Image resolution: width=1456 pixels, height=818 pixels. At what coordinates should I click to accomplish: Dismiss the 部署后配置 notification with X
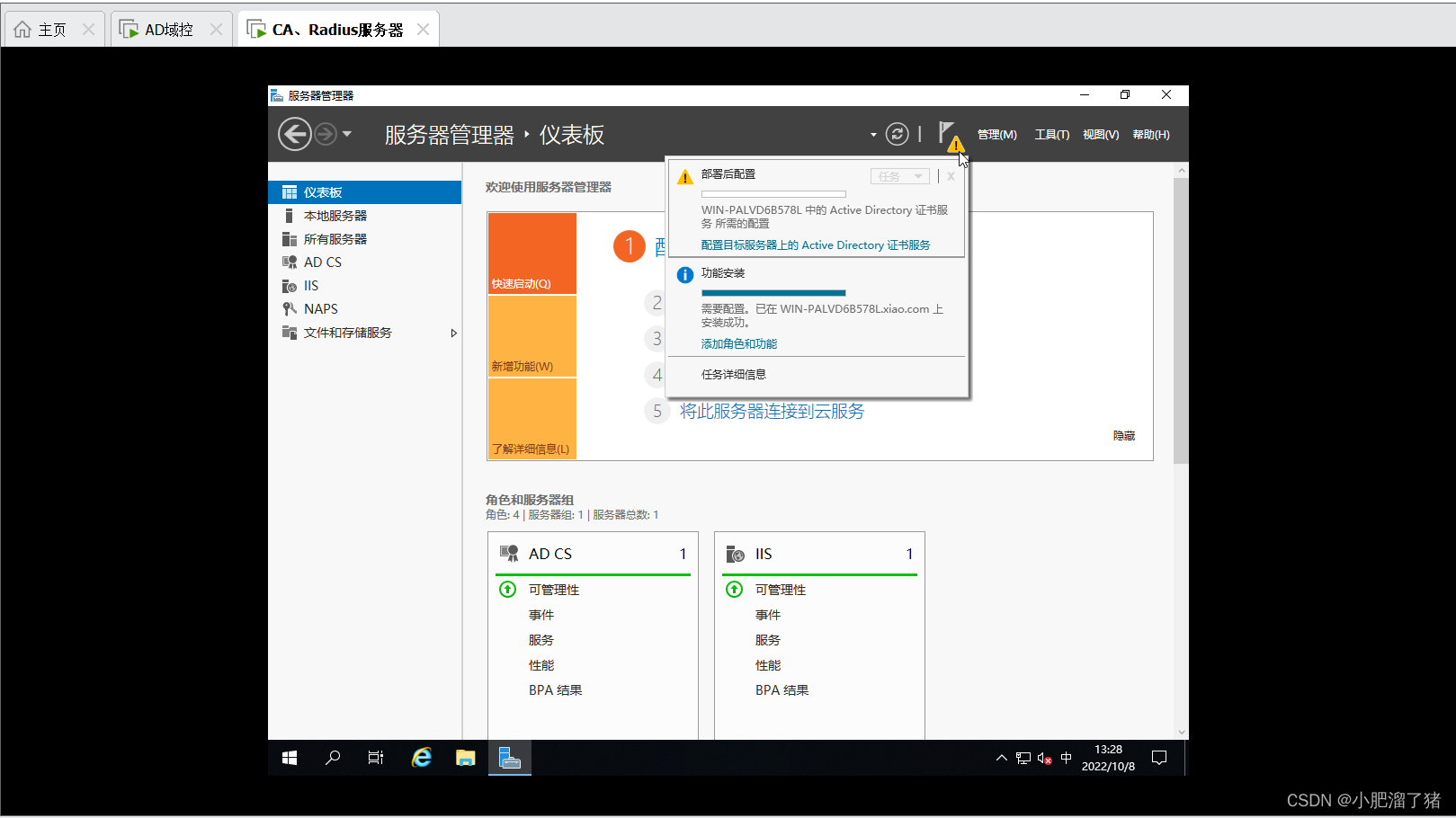[951, 176]
